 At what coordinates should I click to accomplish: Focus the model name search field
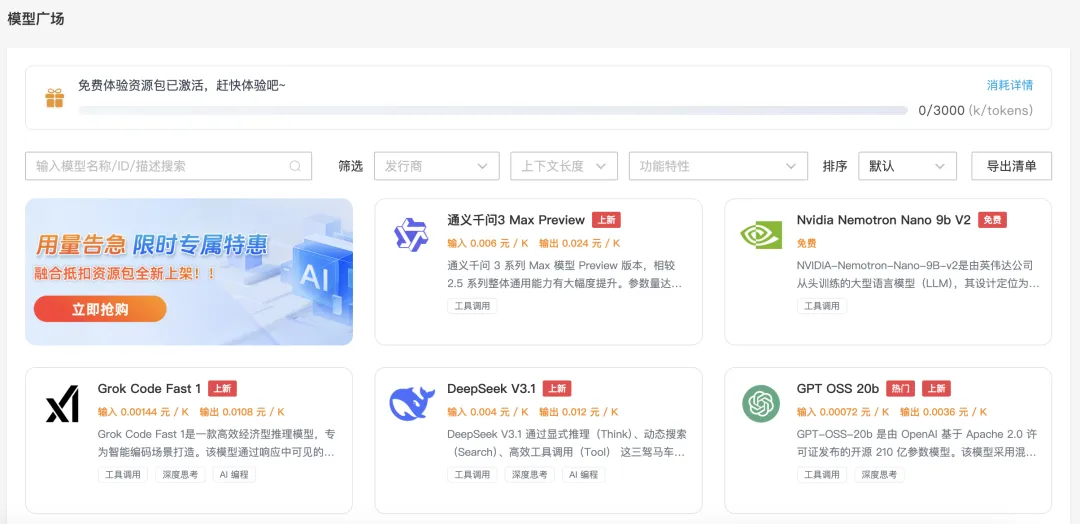point(160,166)
